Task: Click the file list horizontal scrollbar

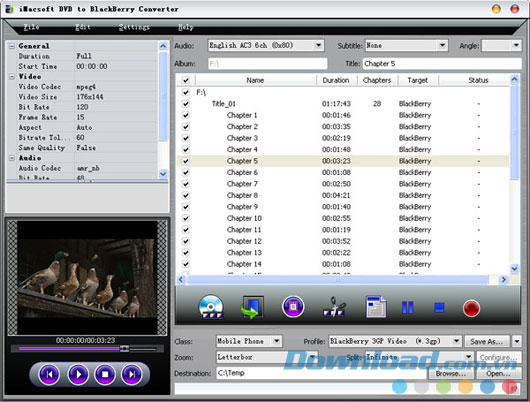Action: coord(338,280)
